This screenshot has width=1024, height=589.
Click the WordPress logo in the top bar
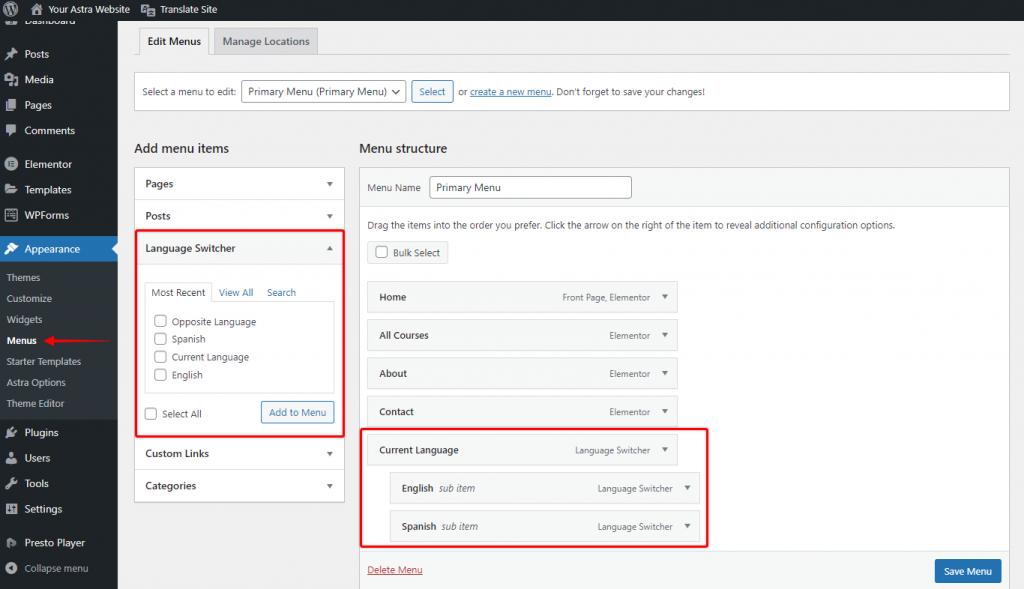10,9
